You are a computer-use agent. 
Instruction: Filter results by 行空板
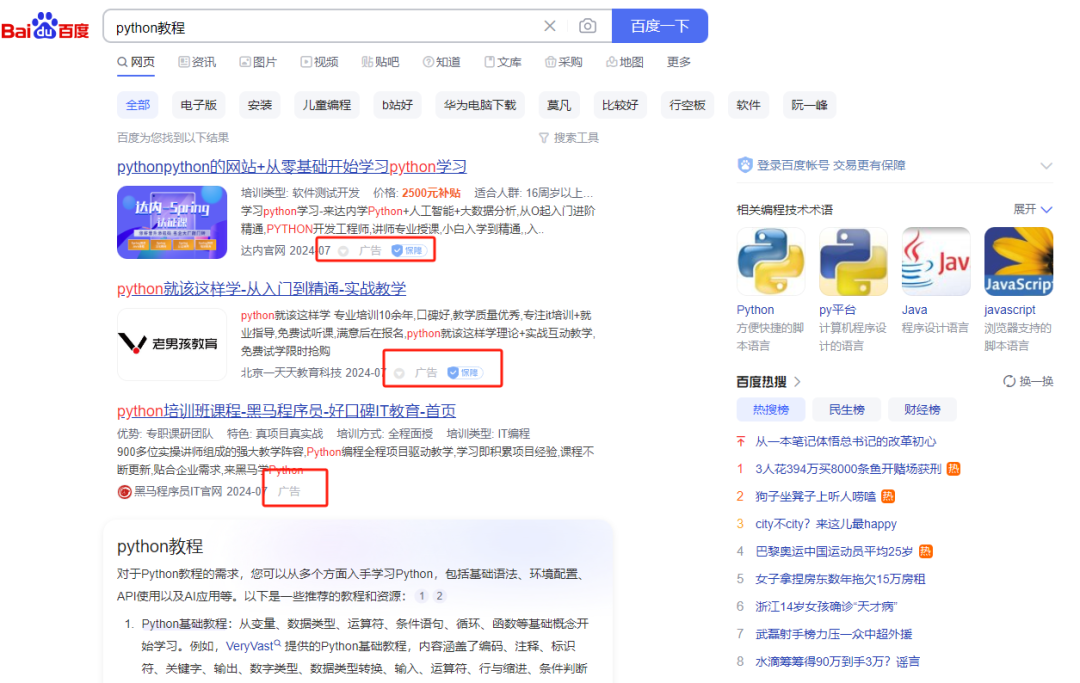pos(687,105)
